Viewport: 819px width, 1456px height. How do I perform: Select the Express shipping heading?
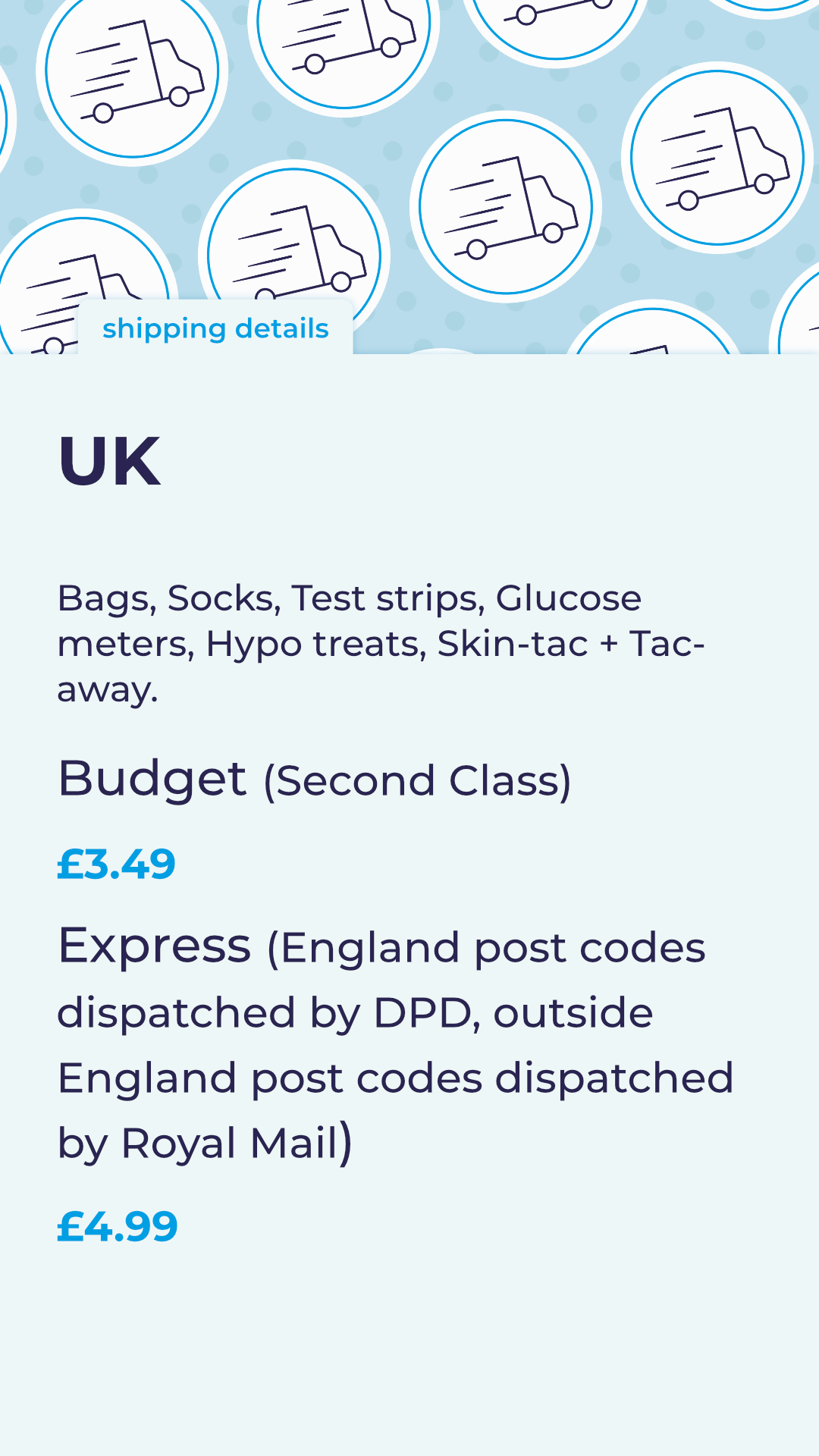pyautogui.click(x=155, y=946)
